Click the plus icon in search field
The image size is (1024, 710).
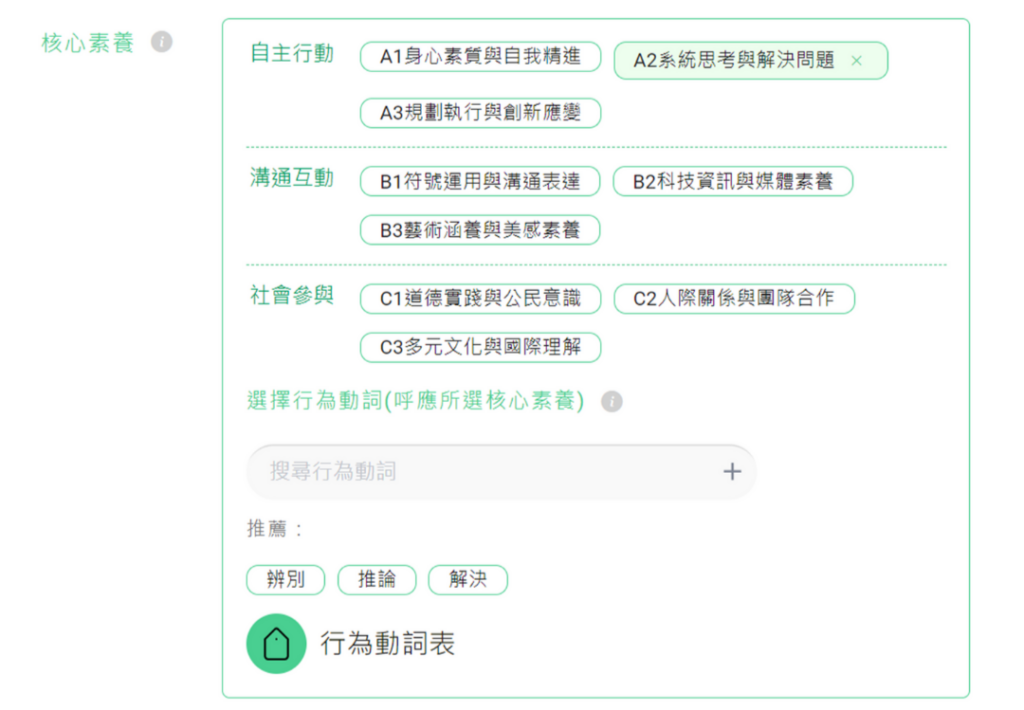coord(731,471)
